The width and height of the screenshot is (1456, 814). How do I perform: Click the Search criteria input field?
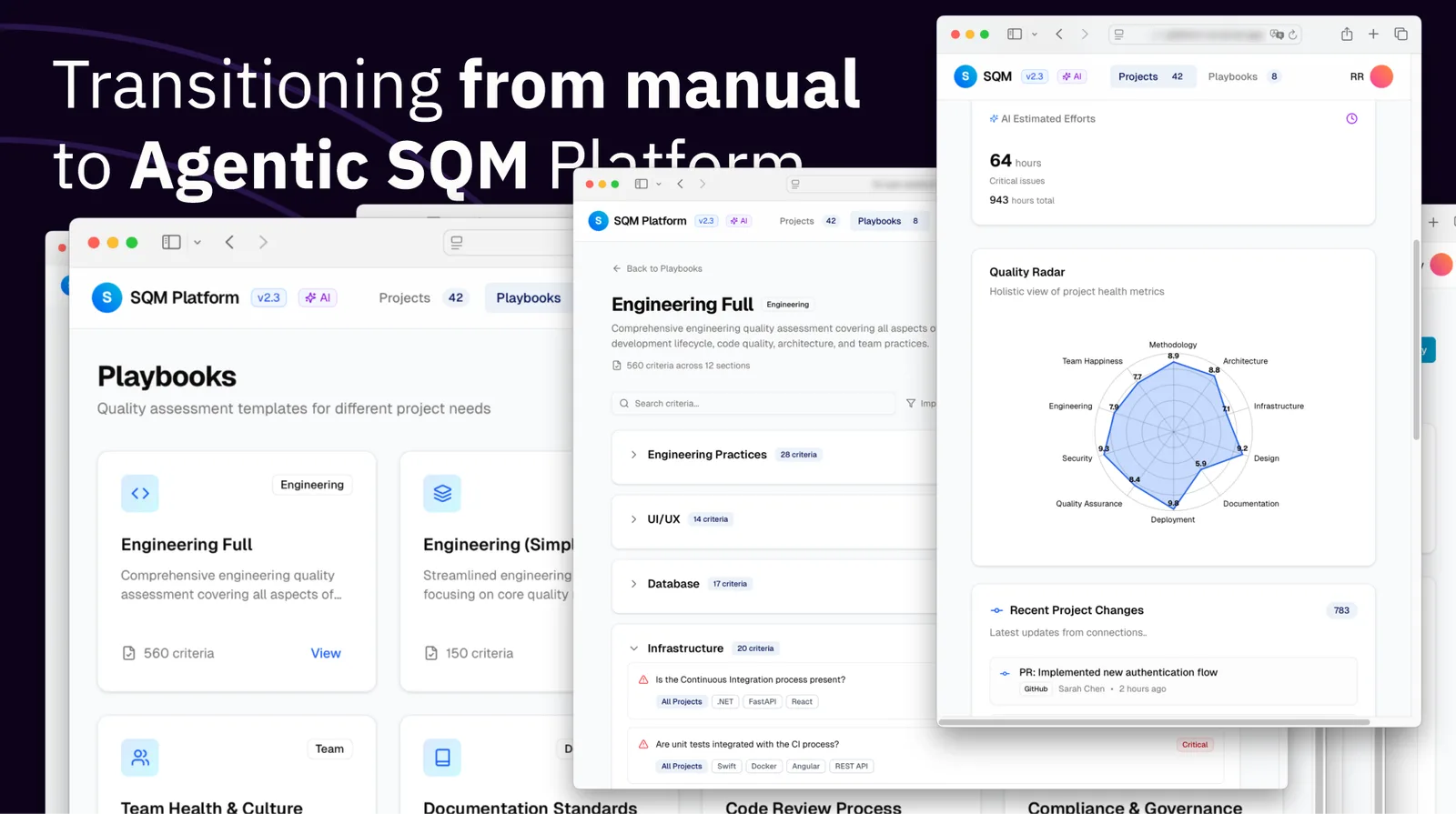pyautogui.click(x=753, y=403)
